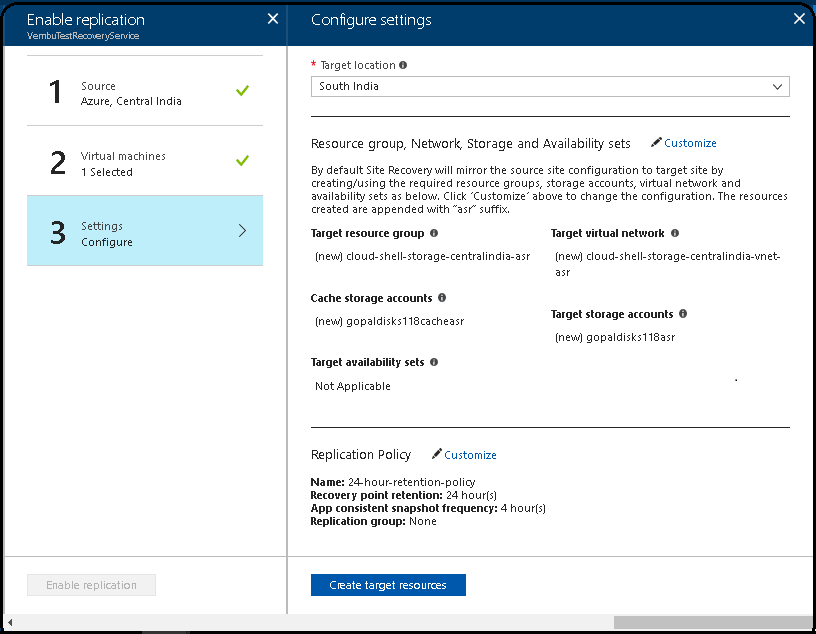Click Create target resources button
The height and width of the screenshot is (634, 816).
pyautogui.click(x=388, y=585)
